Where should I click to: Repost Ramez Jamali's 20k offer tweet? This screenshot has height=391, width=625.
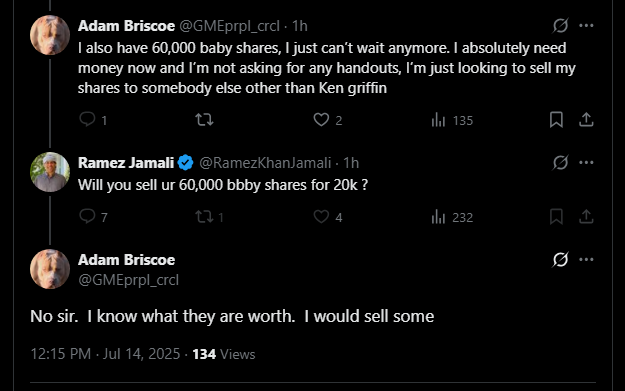coord(209,217)
